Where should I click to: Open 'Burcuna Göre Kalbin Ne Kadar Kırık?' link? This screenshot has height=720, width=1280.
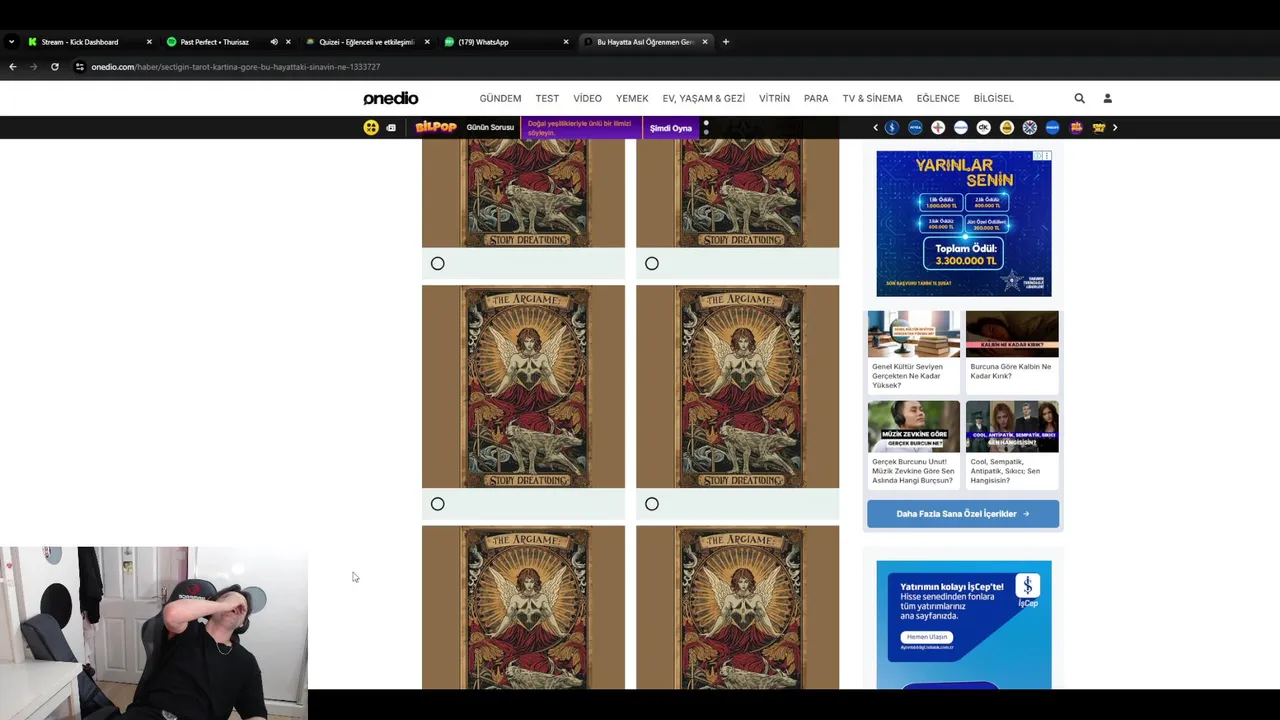click(x=1011, y=371)
